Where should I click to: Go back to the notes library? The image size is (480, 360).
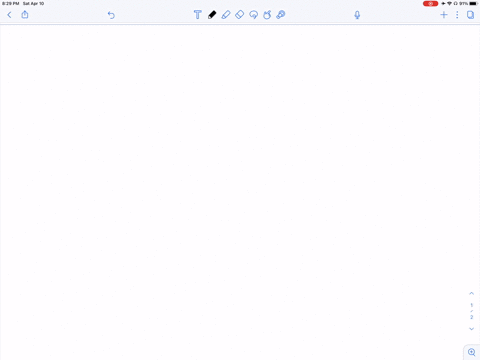point(9,15)
